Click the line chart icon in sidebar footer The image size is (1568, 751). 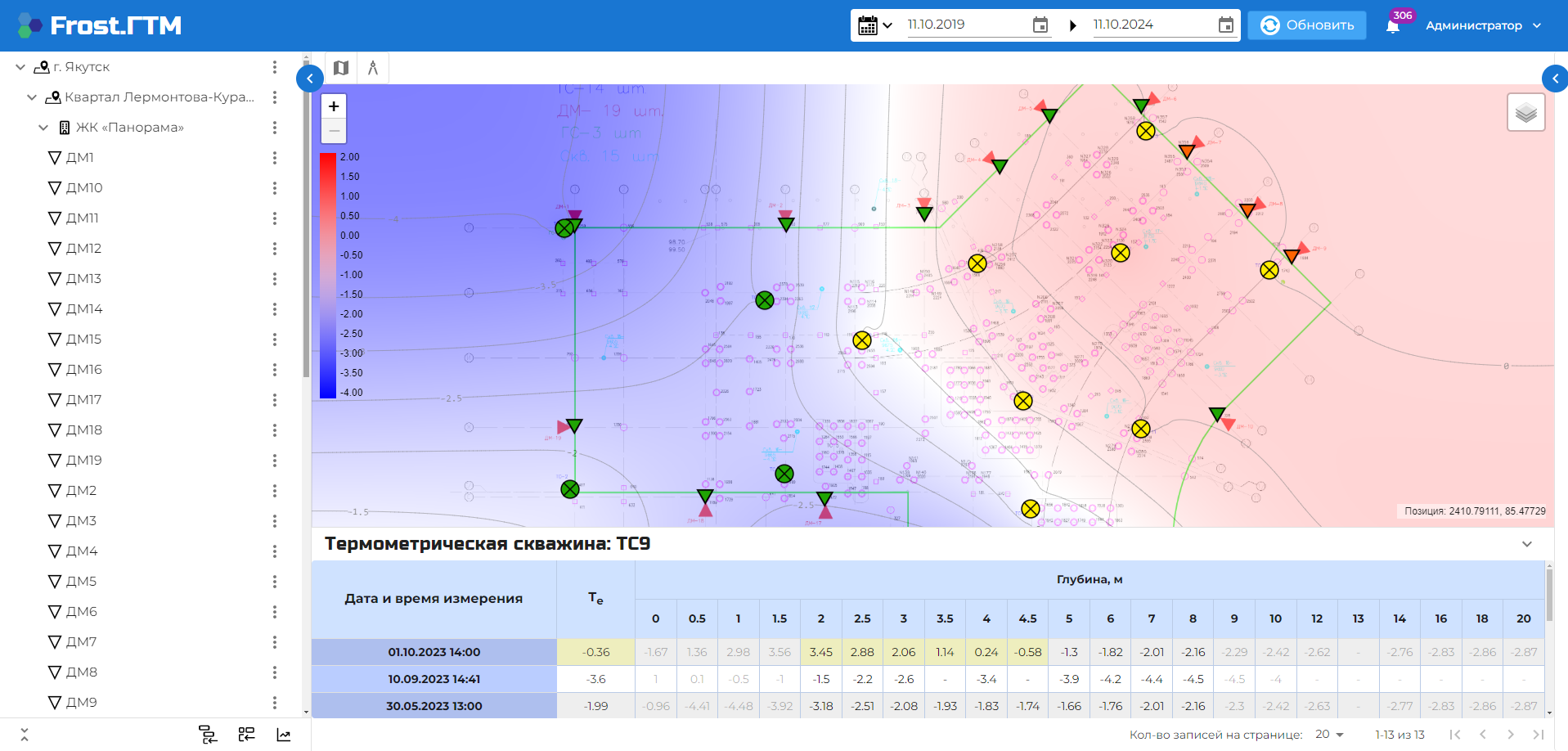284,735
